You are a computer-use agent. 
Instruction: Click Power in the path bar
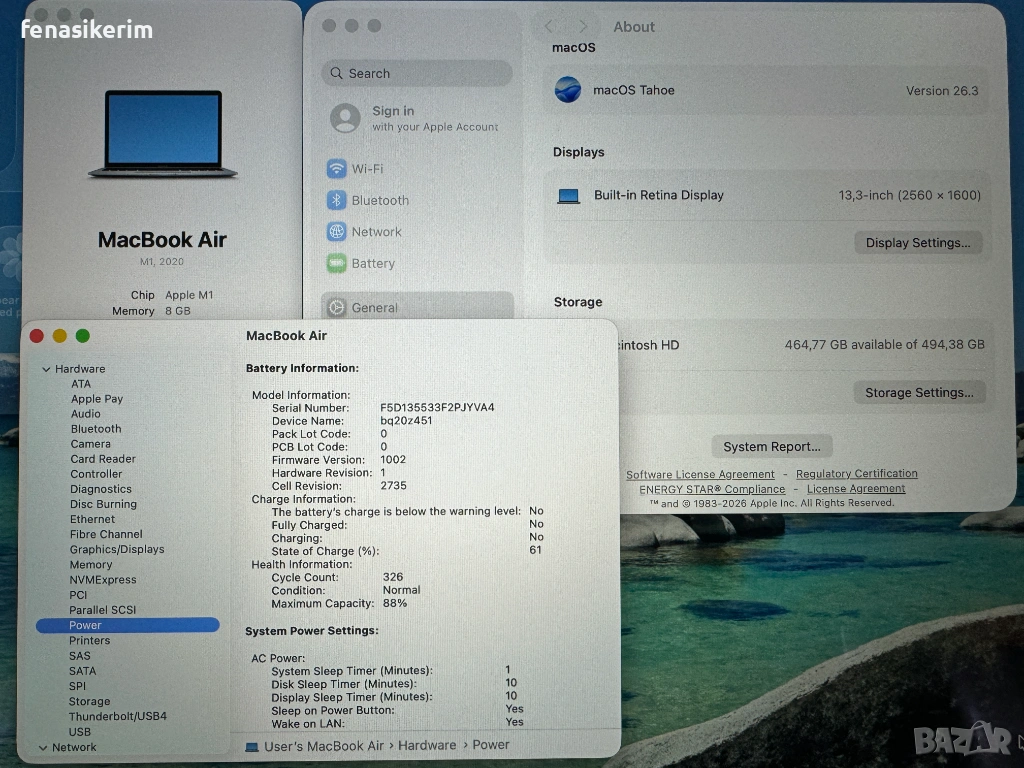[490, 744]
